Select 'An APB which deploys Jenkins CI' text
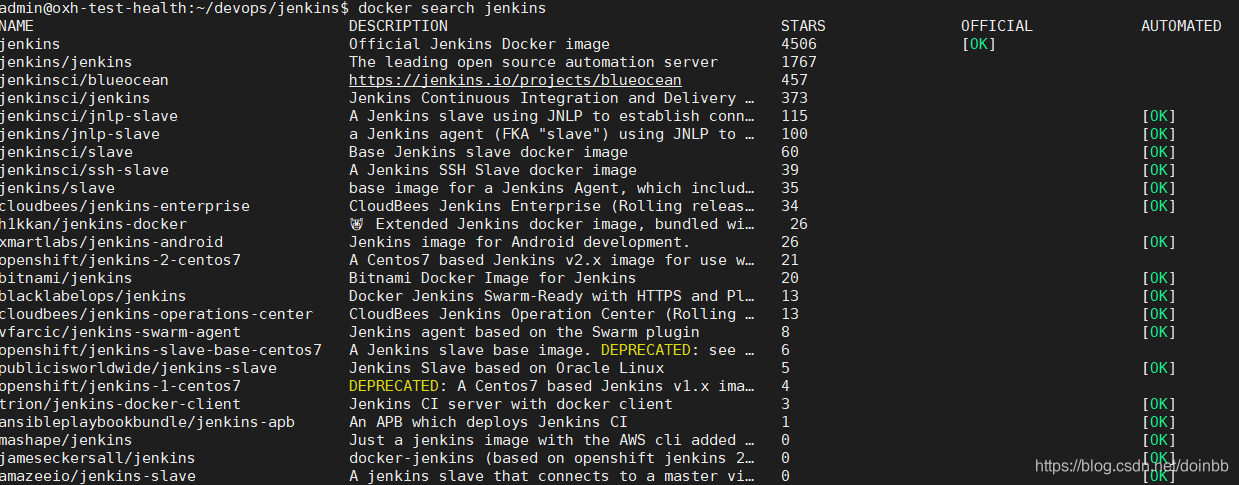The height and width of the screenshot is (485, 1239). [488, 422]
